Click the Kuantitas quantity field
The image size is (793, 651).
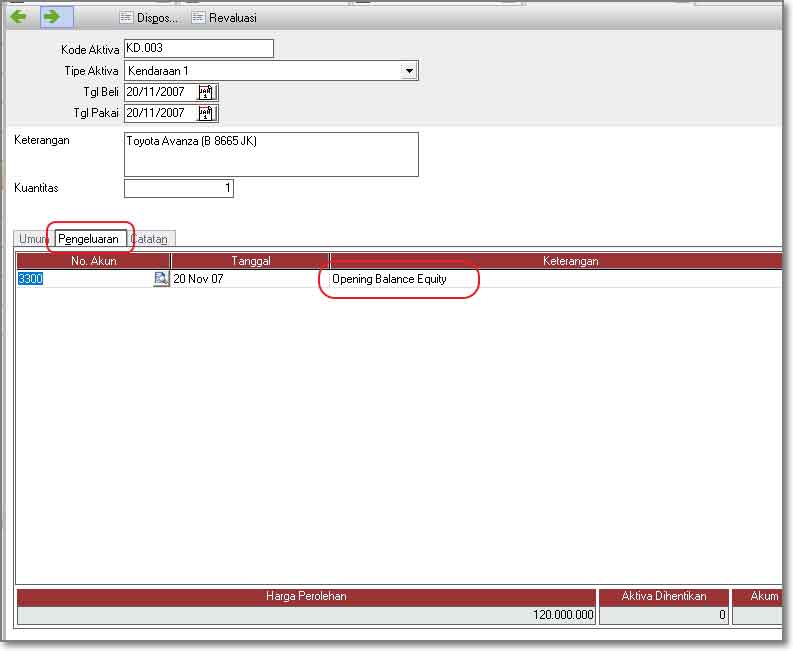[x=178, y=188]
